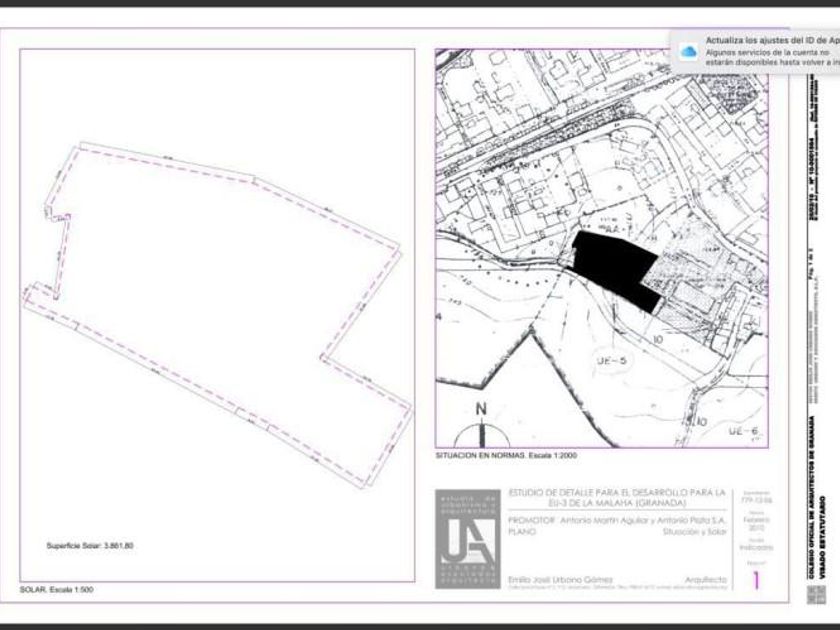Click the dashed solar plot outline drawing
This screenshot has height=630, width=840.
point(217,315)
